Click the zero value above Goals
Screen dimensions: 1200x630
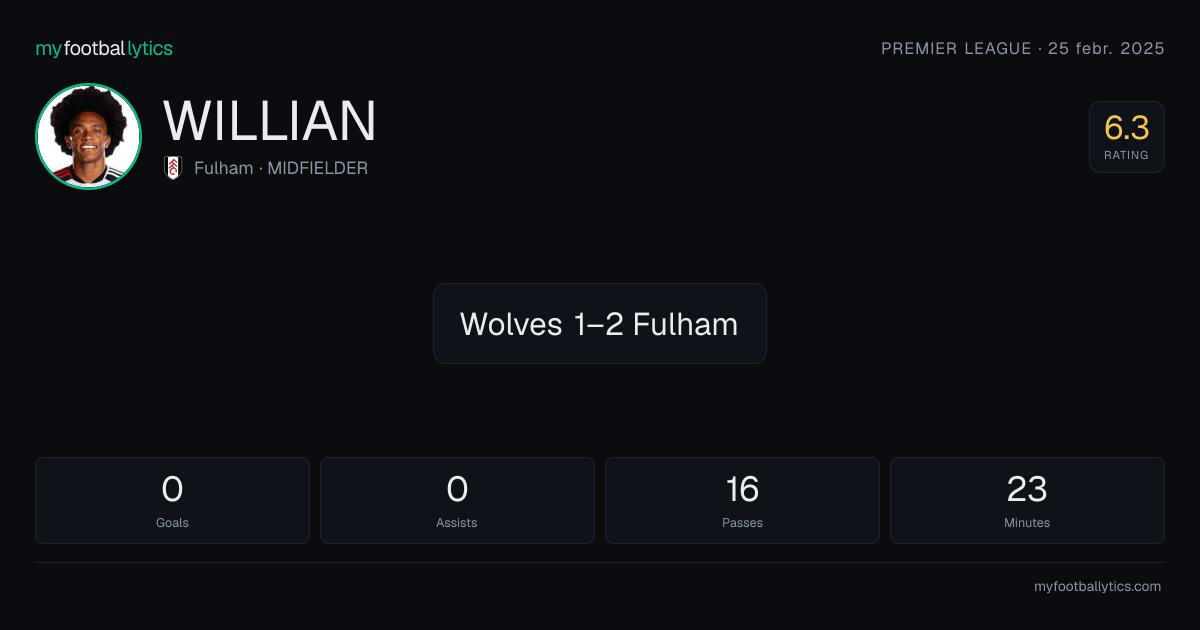pyautogui.click(x=172, y=489)
